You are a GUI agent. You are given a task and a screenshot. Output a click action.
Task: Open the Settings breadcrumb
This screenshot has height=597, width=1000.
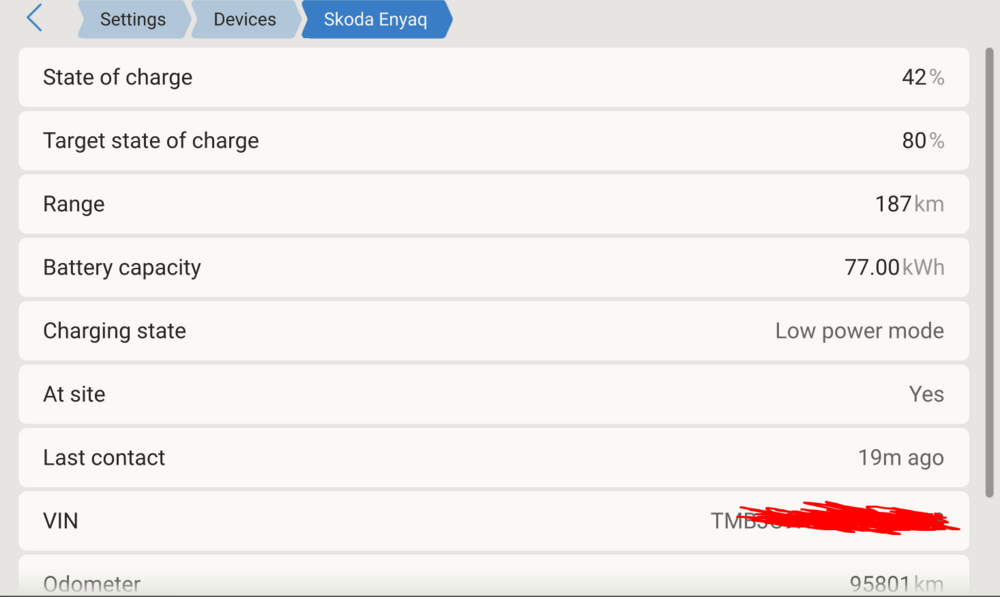point(133,19)
